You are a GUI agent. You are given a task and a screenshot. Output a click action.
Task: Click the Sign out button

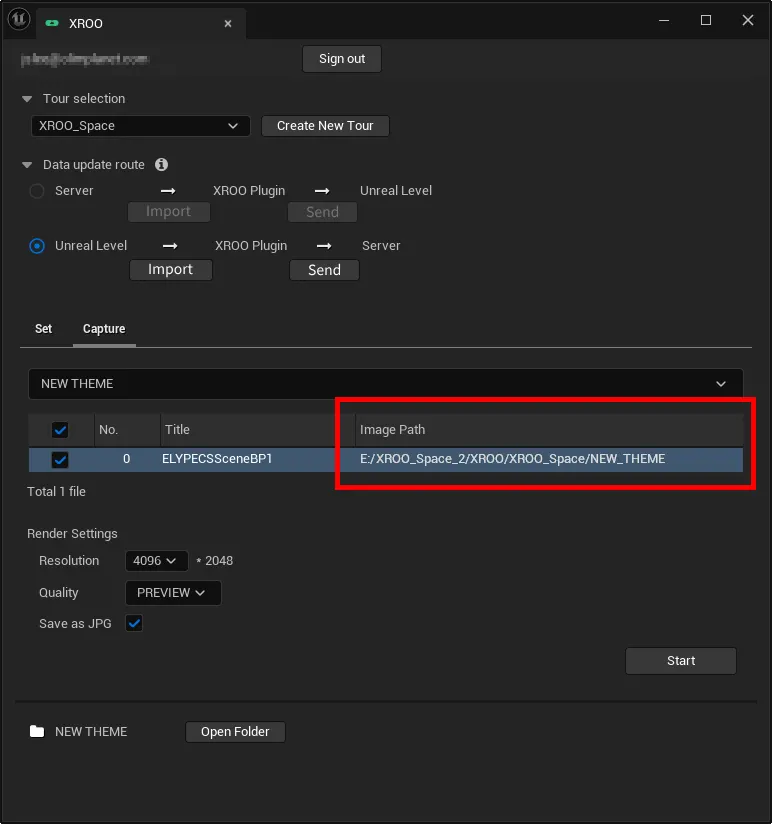342,59
